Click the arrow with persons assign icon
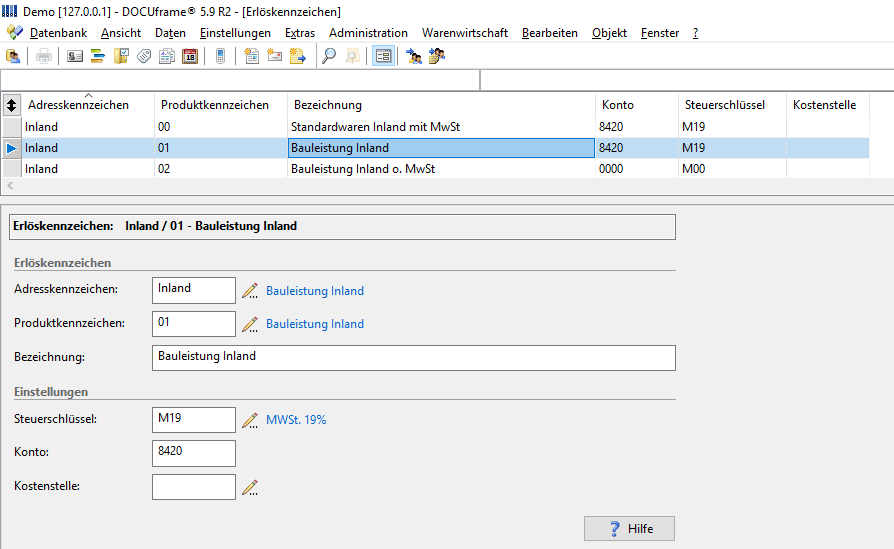The width and height of the screenshot is (894, 549). pos(414,56)
